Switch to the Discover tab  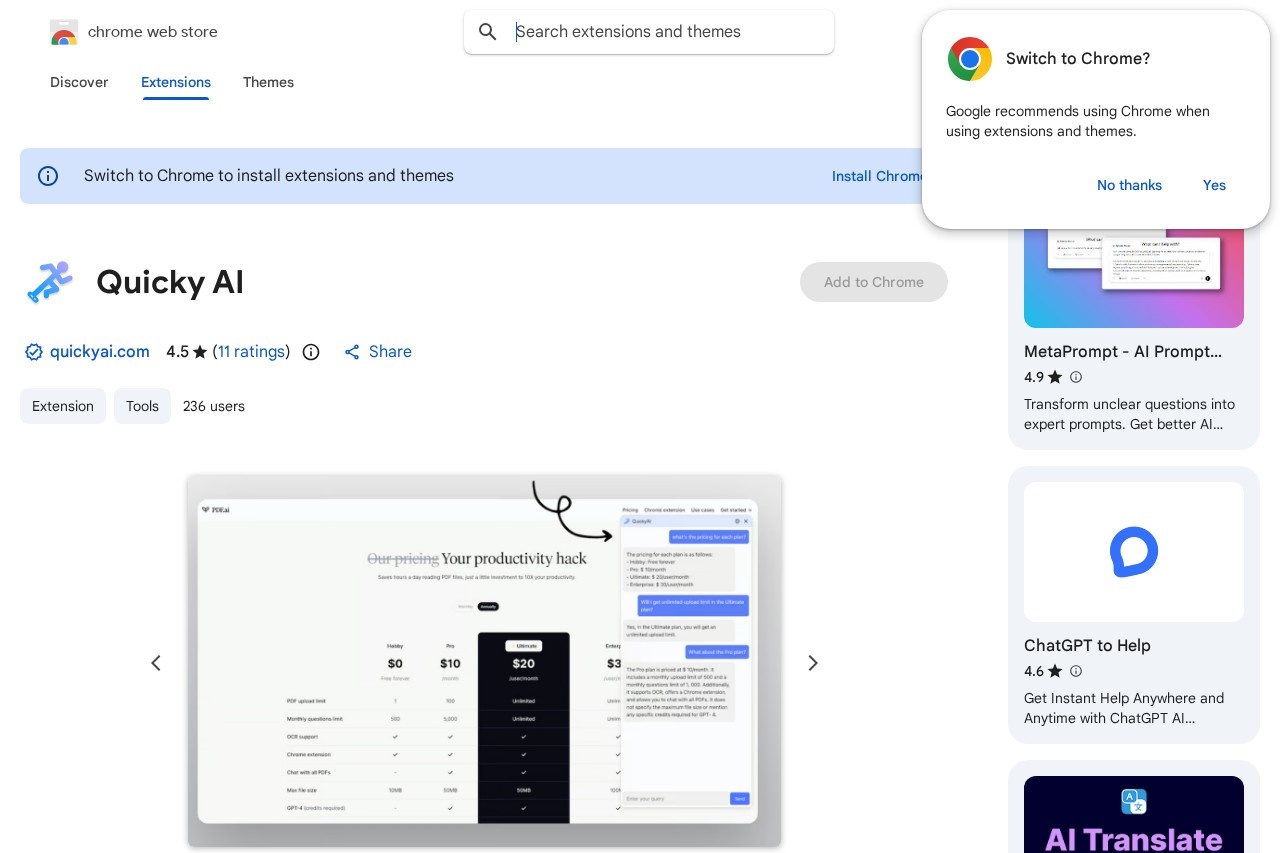point(79,82)
